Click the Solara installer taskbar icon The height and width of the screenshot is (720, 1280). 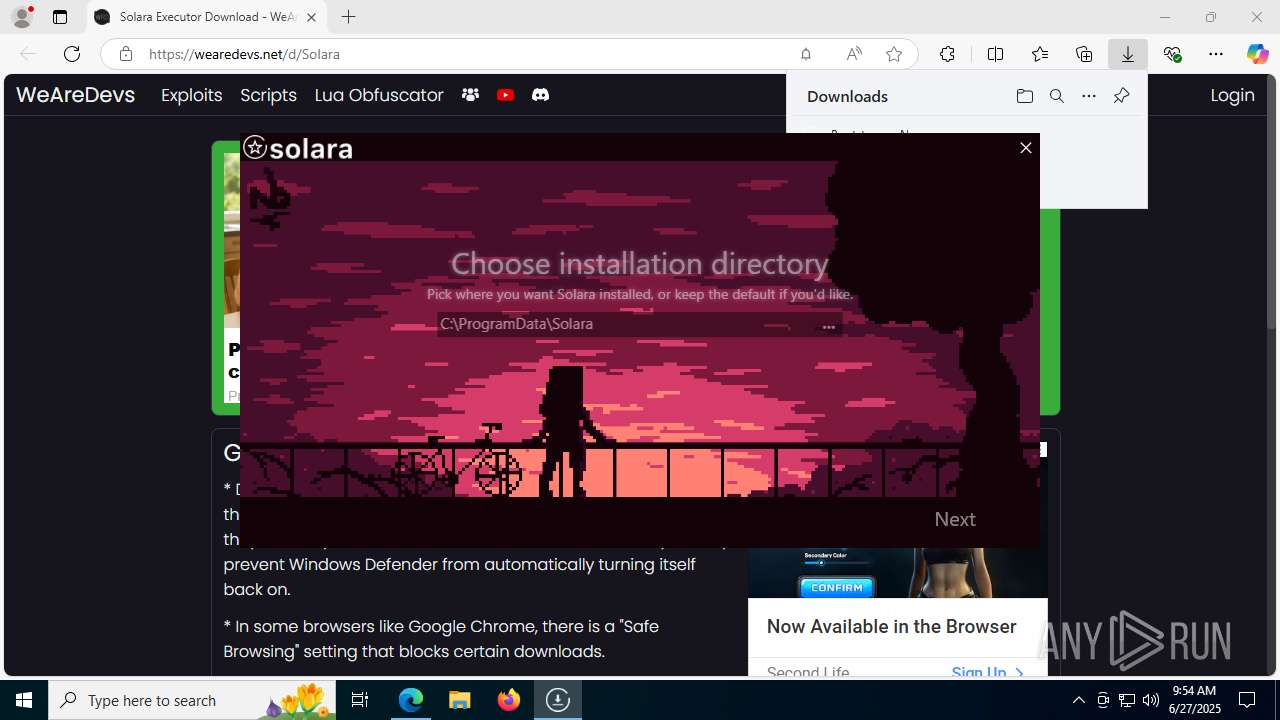tap(557, 700)
